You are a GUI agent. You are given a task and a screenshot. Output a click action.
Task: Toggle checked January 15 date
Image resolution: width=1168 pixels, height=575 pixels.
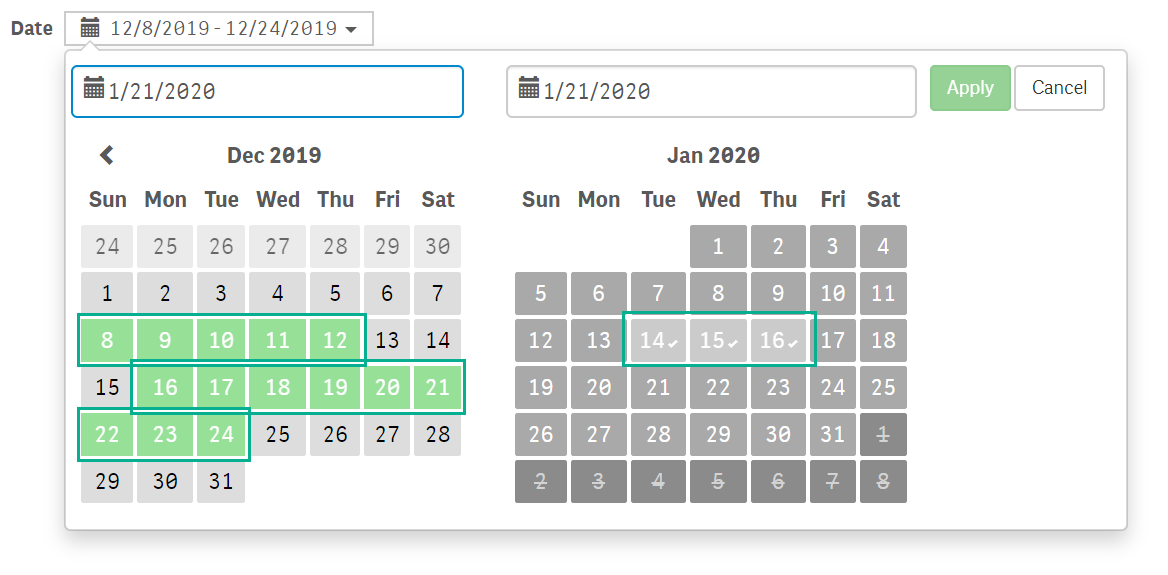point(718,340)
